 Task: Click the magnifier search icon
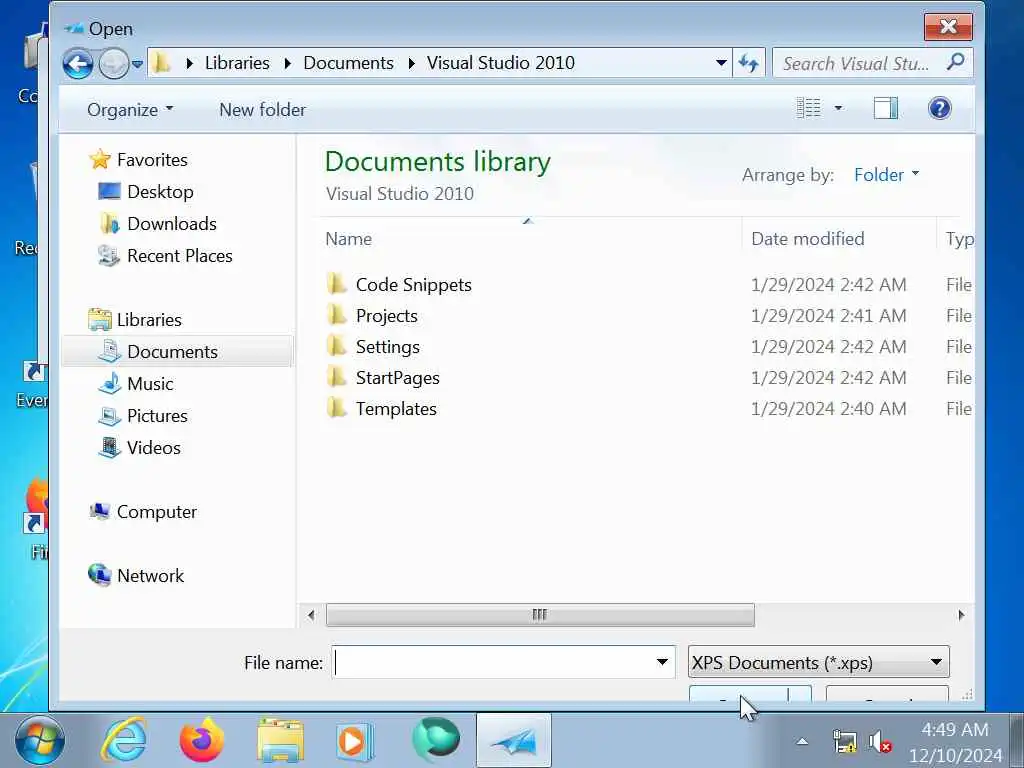[955, 63]
